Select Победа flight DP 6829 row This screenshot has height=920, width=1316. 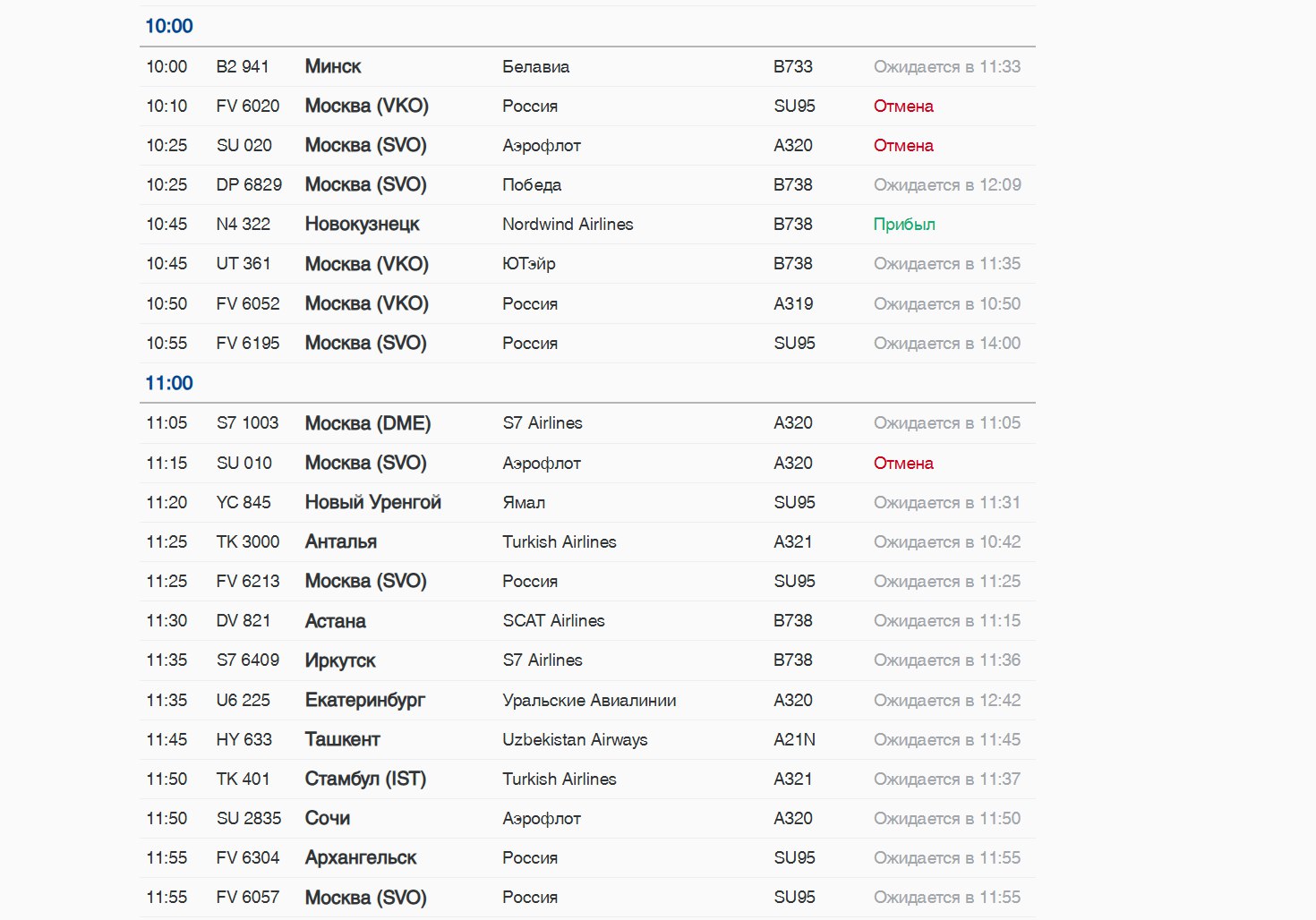coord(587,184)
